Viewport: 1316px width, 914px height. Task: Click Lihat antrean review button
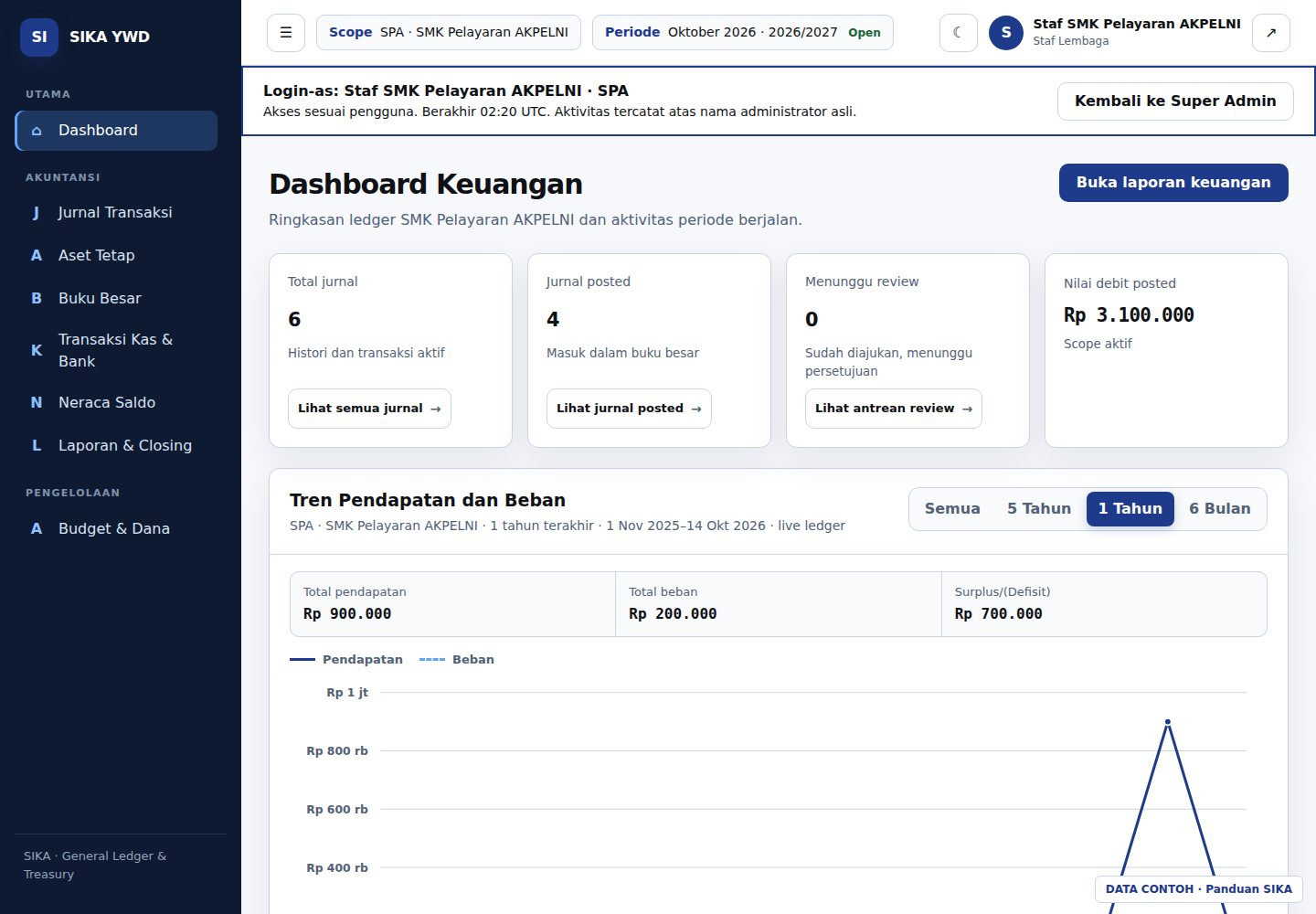[894, 409]
